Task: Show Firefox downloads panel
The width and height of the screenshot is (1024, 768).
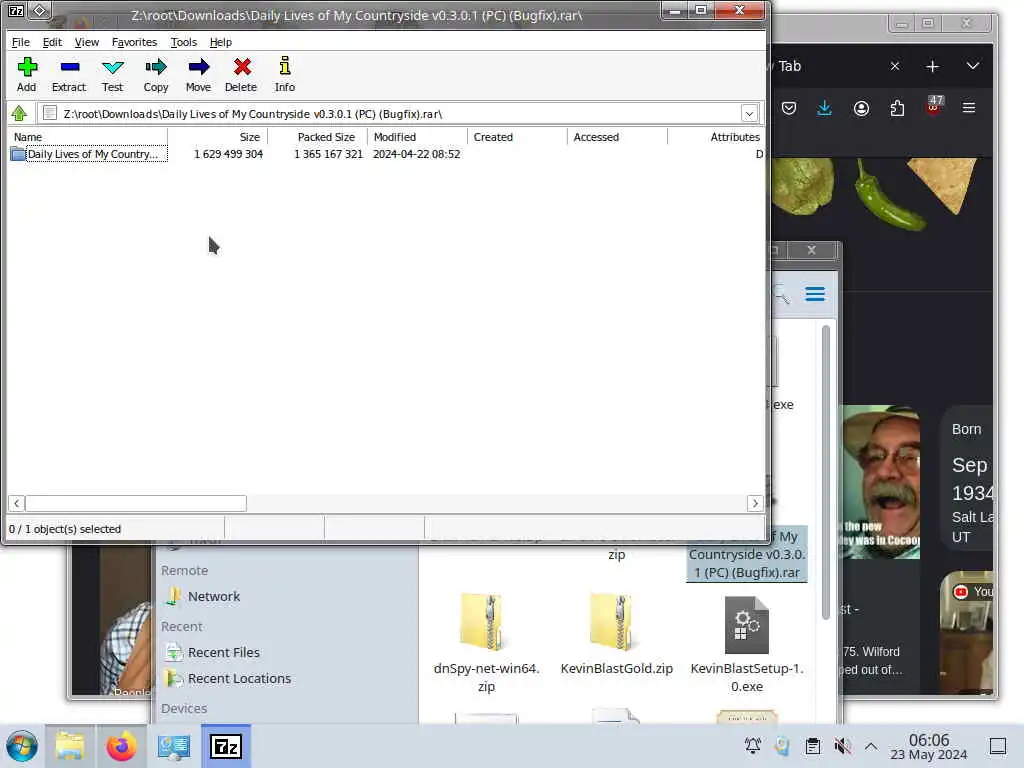Action: point(824,108)
